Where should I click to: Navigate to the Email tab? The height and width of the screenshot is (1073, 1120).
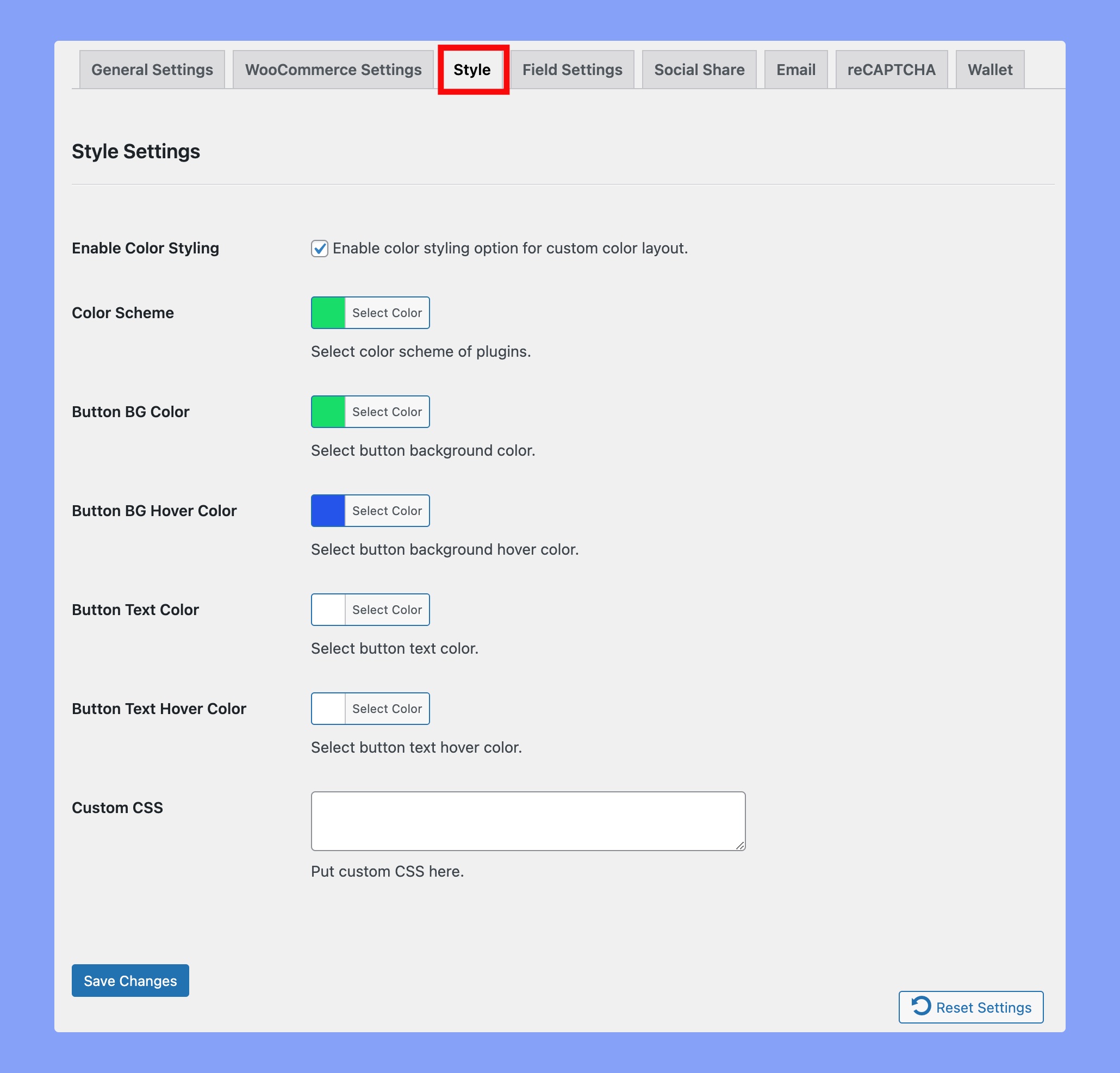[x=795, y=69]
